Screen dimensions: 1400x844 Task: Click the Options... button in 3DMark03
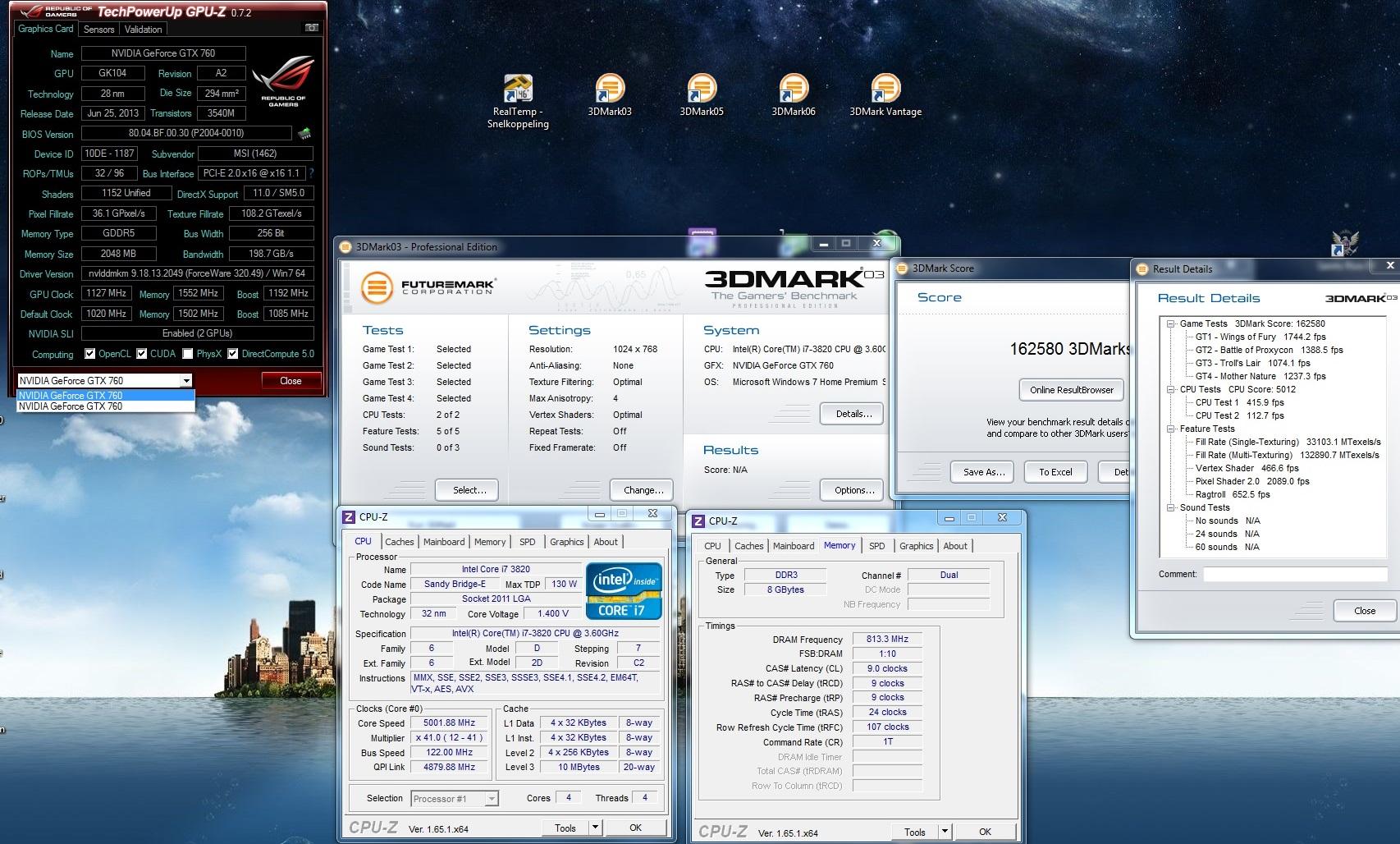point(853,490)
